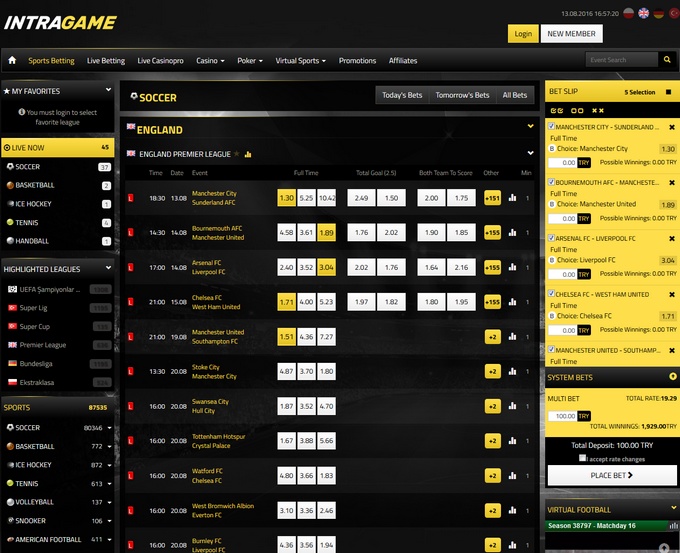Viewport: 680px width, 553px height.
Task: Remove Bournemouth AFC selection from bet slip
Action: point(672,183)
